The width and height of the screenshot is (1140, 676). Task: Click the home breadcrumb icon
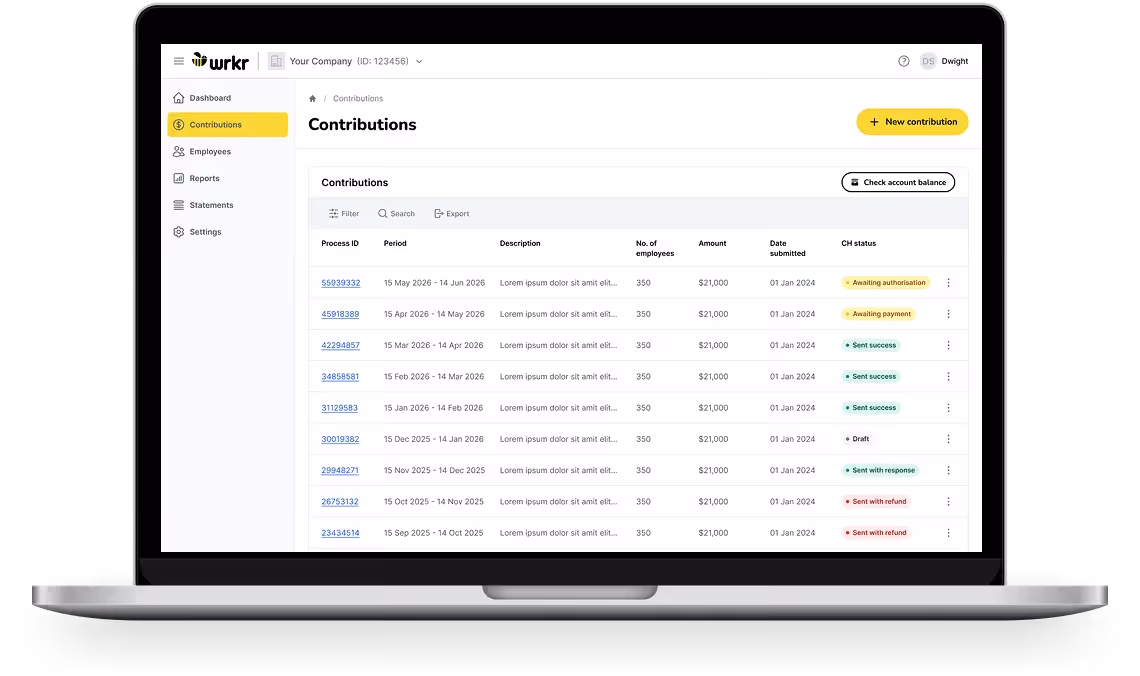[313, 99]
